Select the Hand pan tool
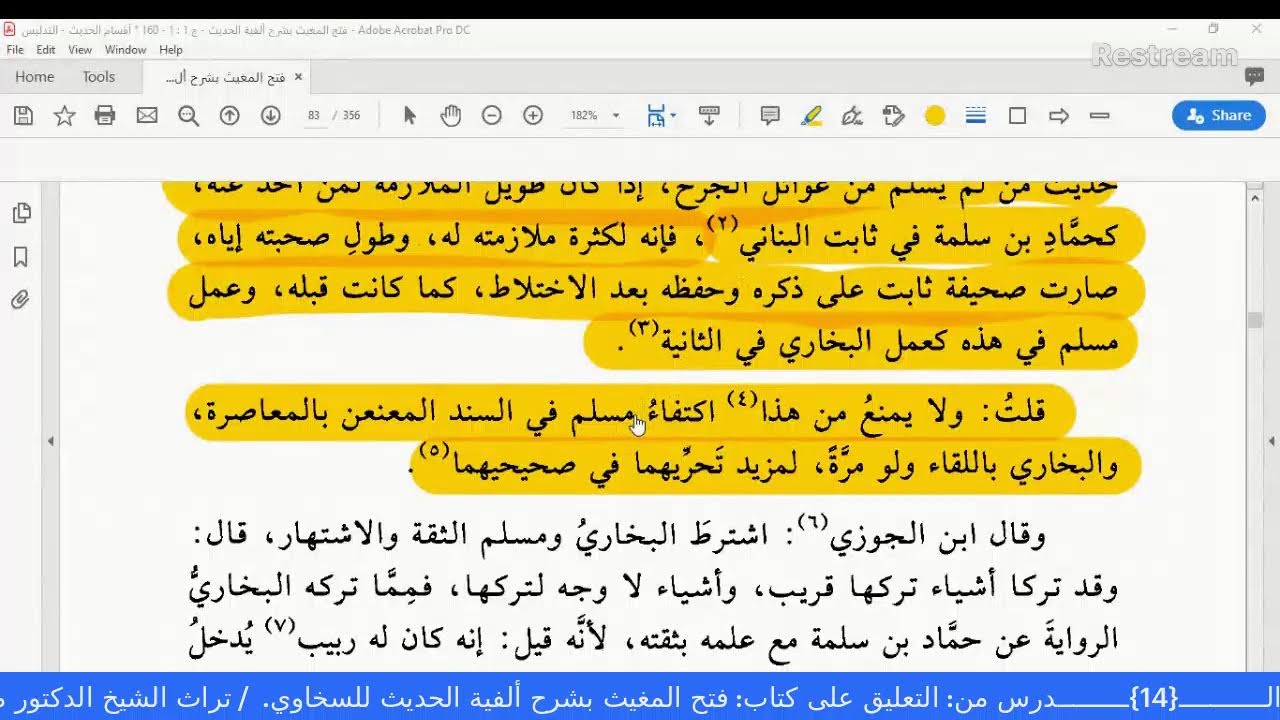The height and width of the screenshot is (720, 1280). coord(451,116)
